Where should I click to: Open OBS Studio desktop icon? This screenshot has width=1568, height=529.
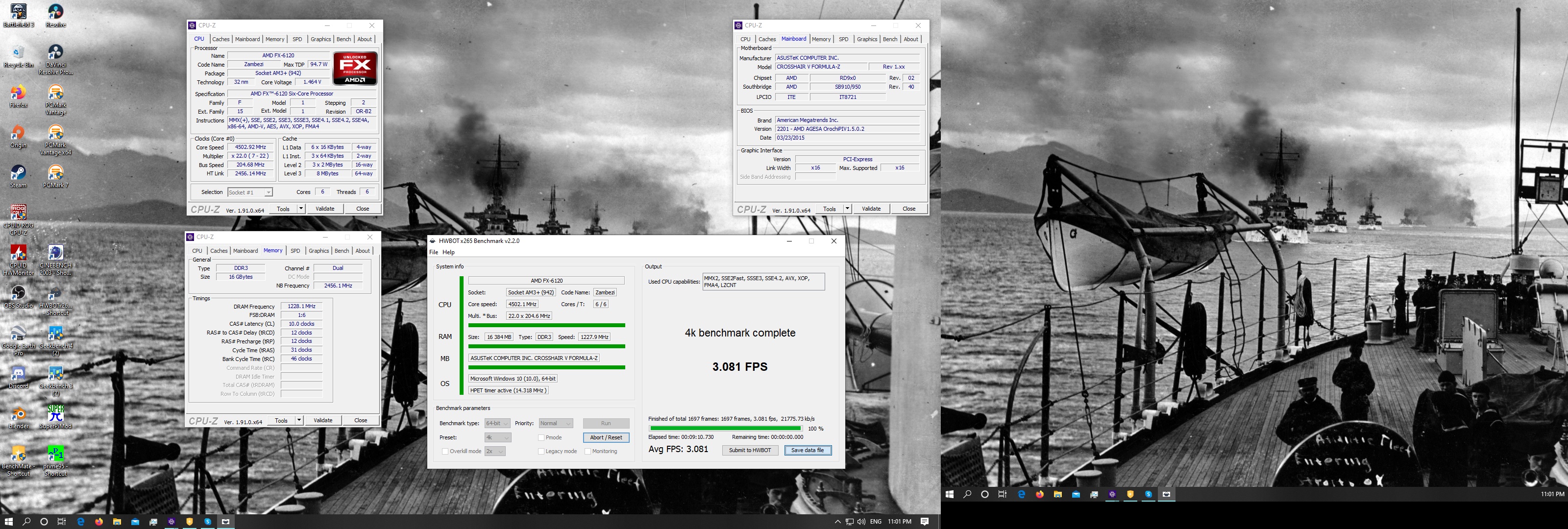pos(18,297)
